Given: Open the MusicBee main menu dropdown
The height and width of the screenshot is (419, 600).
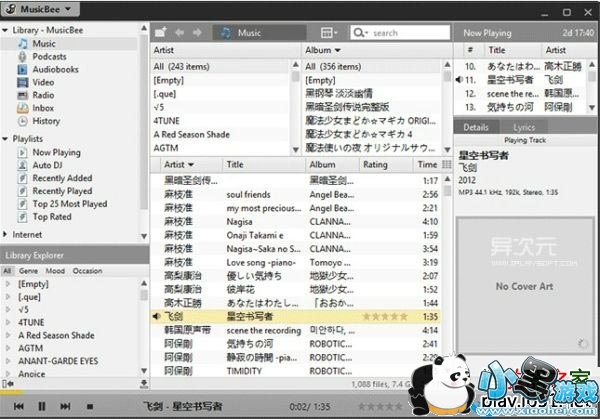Looking at the screenshot, I should click(x=40, y=9).
